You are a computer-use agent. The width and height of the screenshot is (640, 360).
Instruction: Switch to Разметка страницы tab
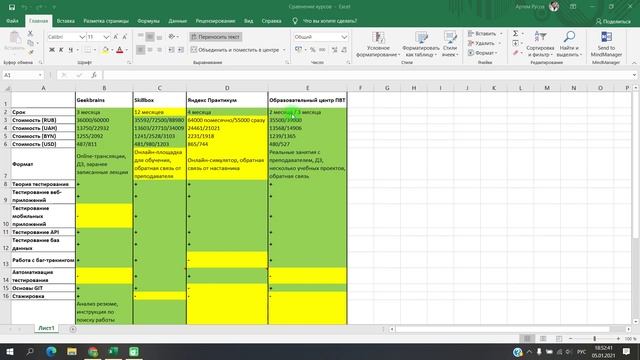106,21
